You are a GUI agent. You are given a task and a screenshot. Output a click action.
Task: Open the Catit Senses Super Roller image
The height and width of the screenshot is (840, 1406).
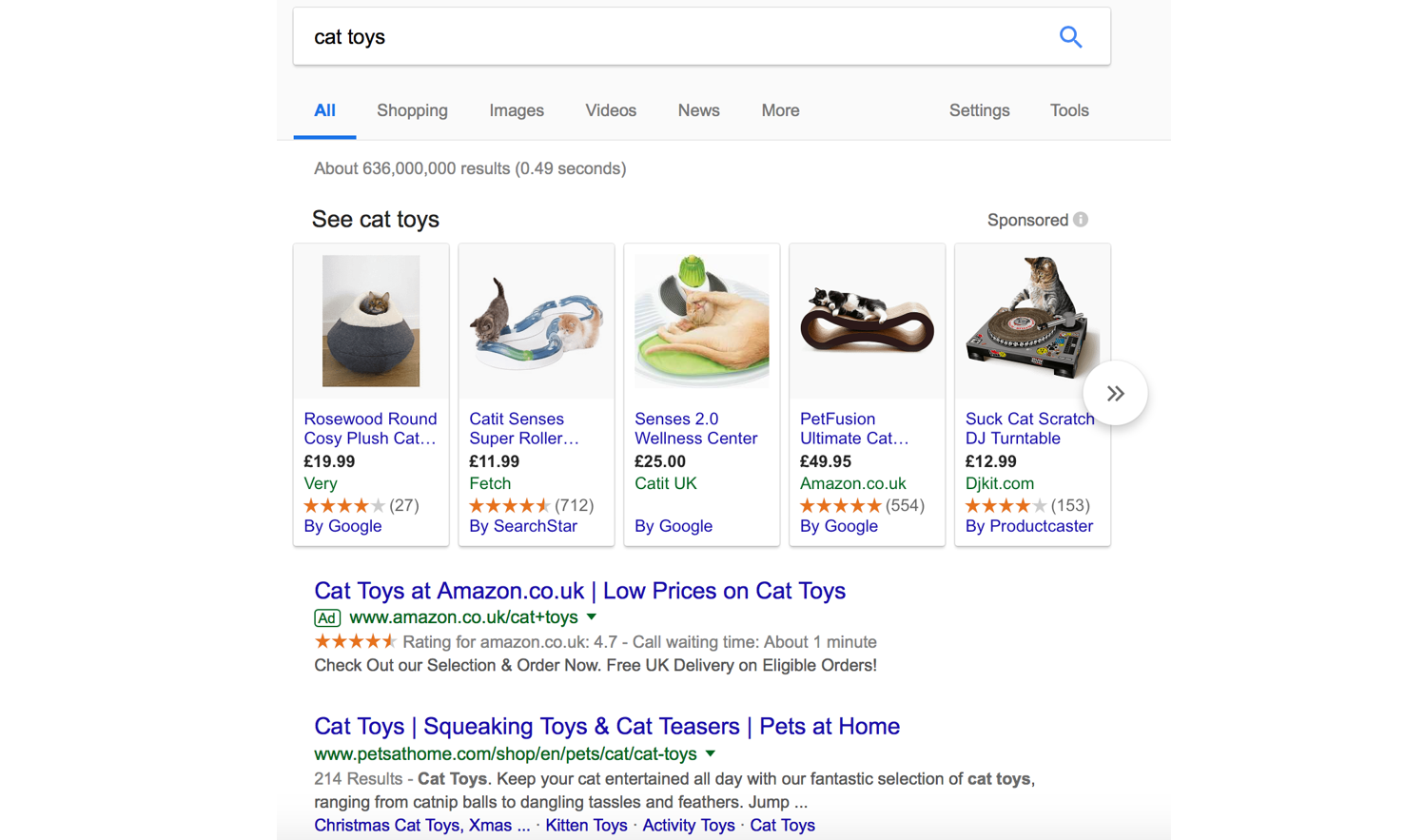[x=537, y=322]
